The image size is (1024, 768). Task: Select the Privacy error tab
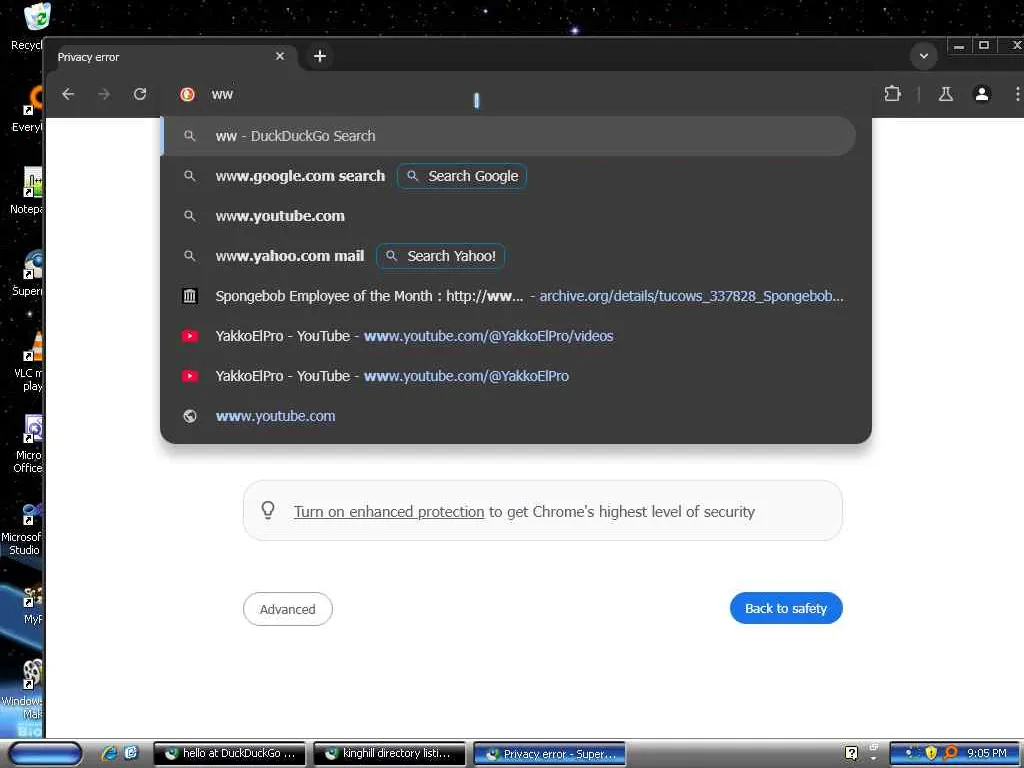pyautogui.click(x=170, y=57)
